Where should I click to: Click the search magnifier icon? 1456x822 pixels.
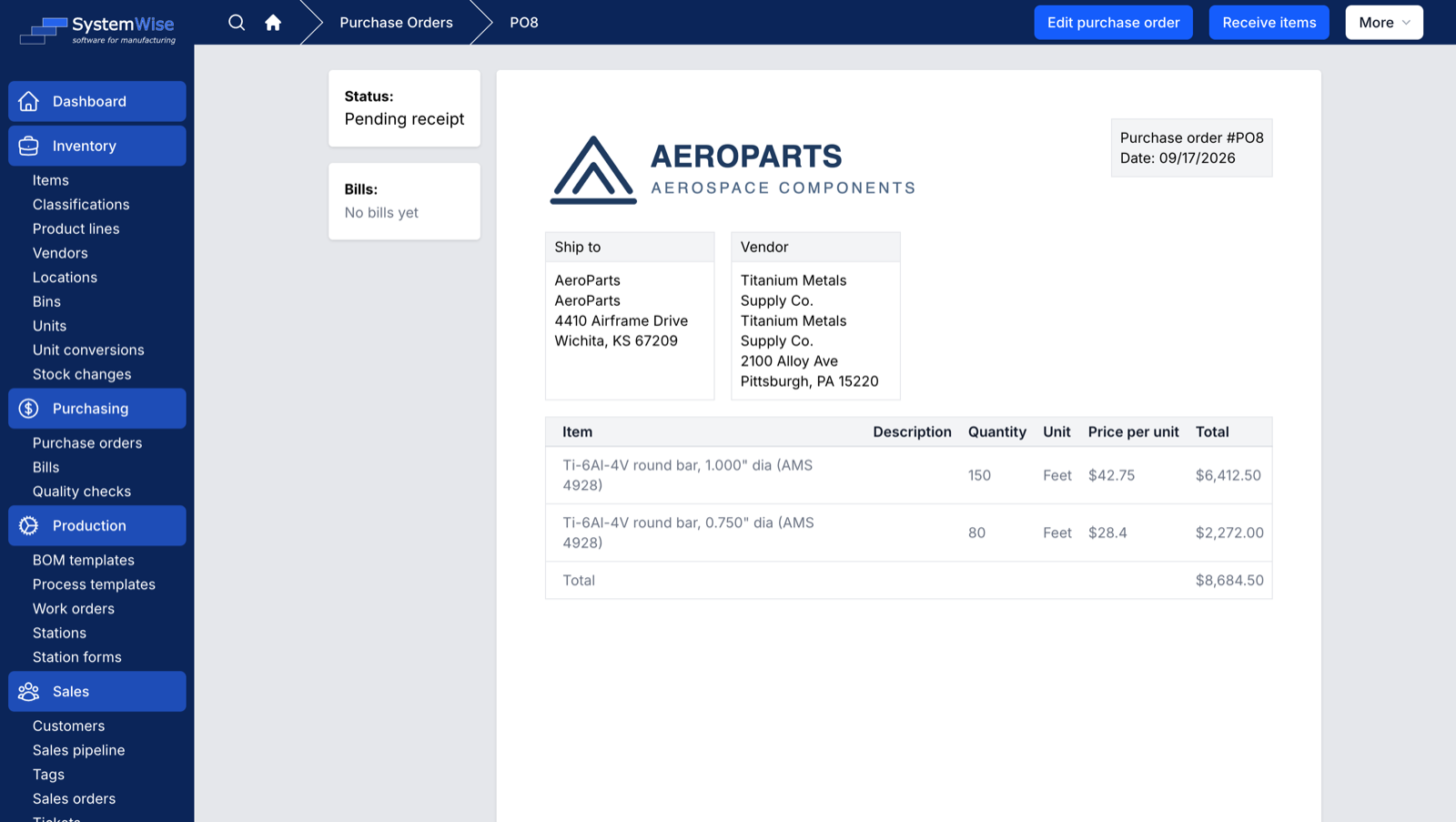[237, 23]
